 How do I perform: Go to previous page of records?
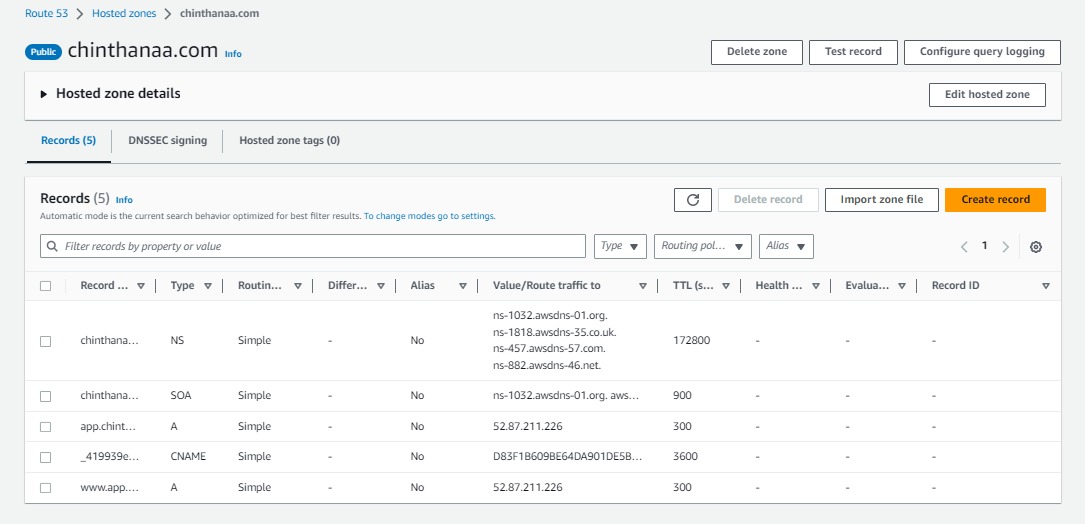click(x=964, y=247)
